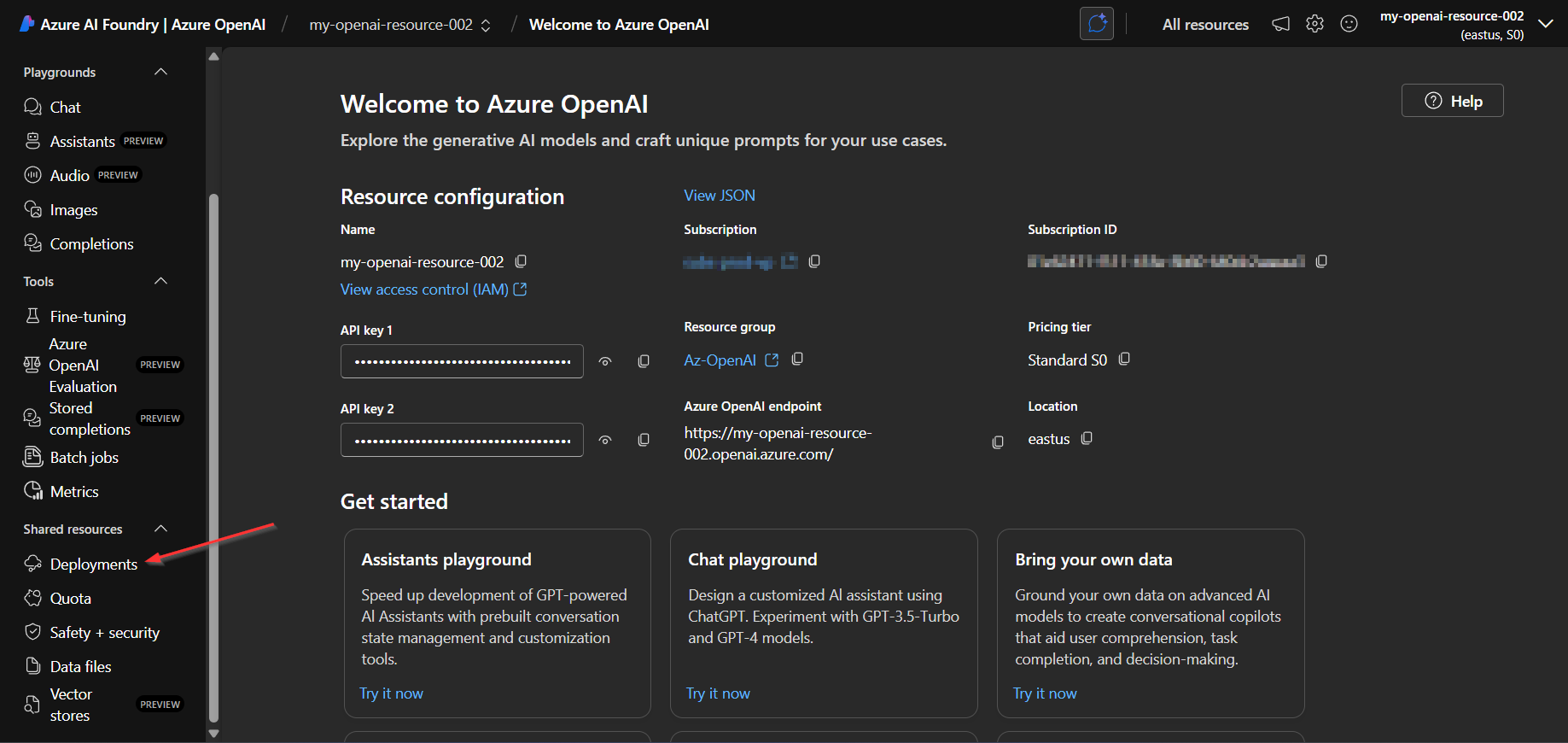
Task: Open the View JSON link
Action: 719,196
